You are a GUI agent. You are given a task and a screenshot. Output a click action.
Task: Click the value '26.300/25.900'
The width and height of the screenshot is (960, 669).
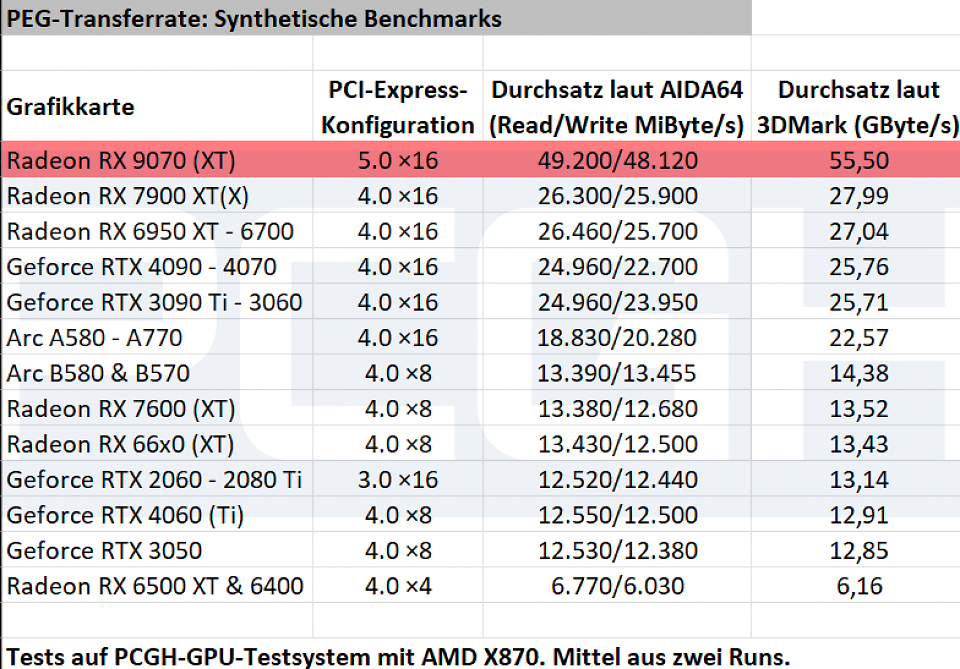coord(617,196)
